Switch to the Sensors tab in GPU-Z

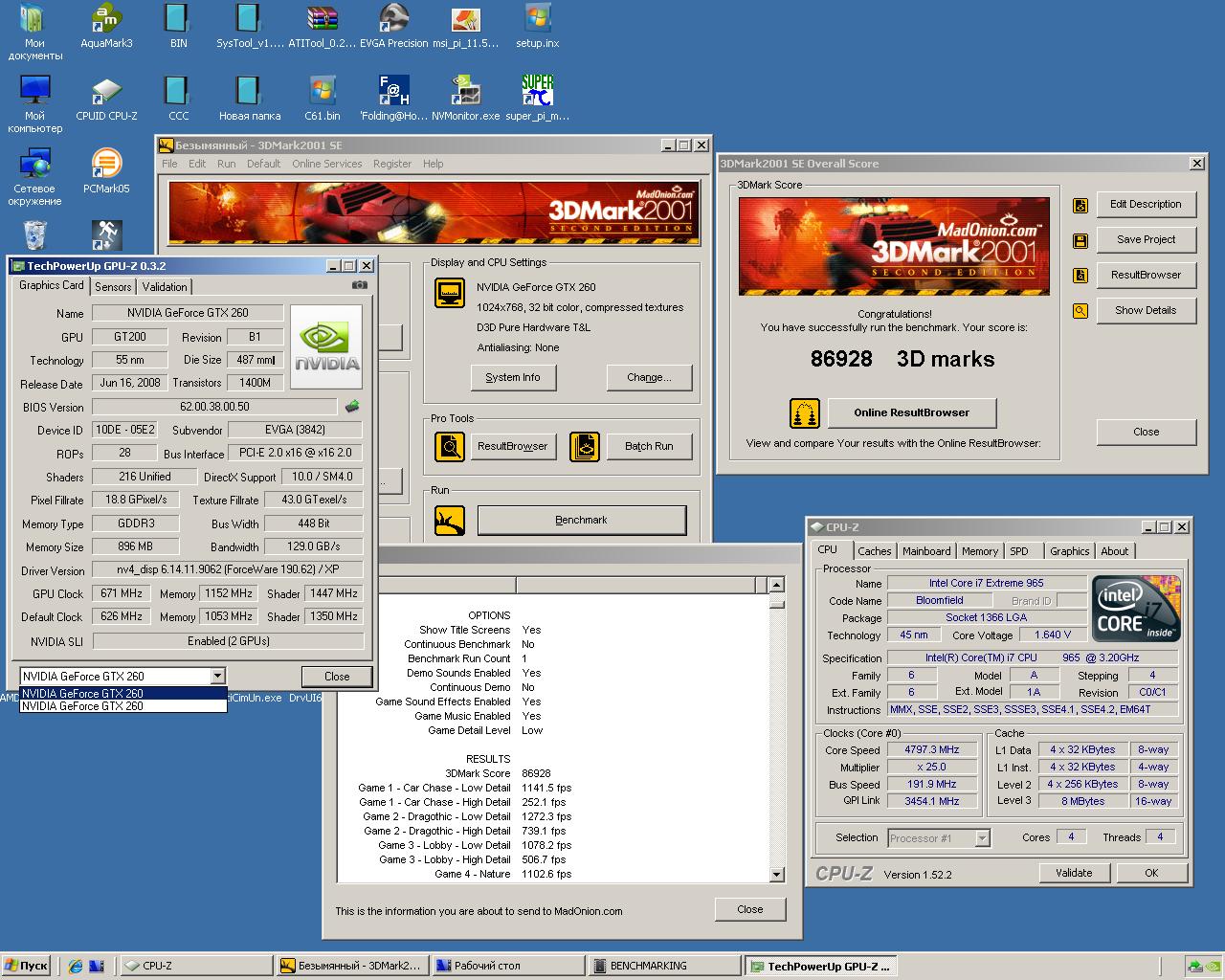pyautogui.click(x=113, y=286)
